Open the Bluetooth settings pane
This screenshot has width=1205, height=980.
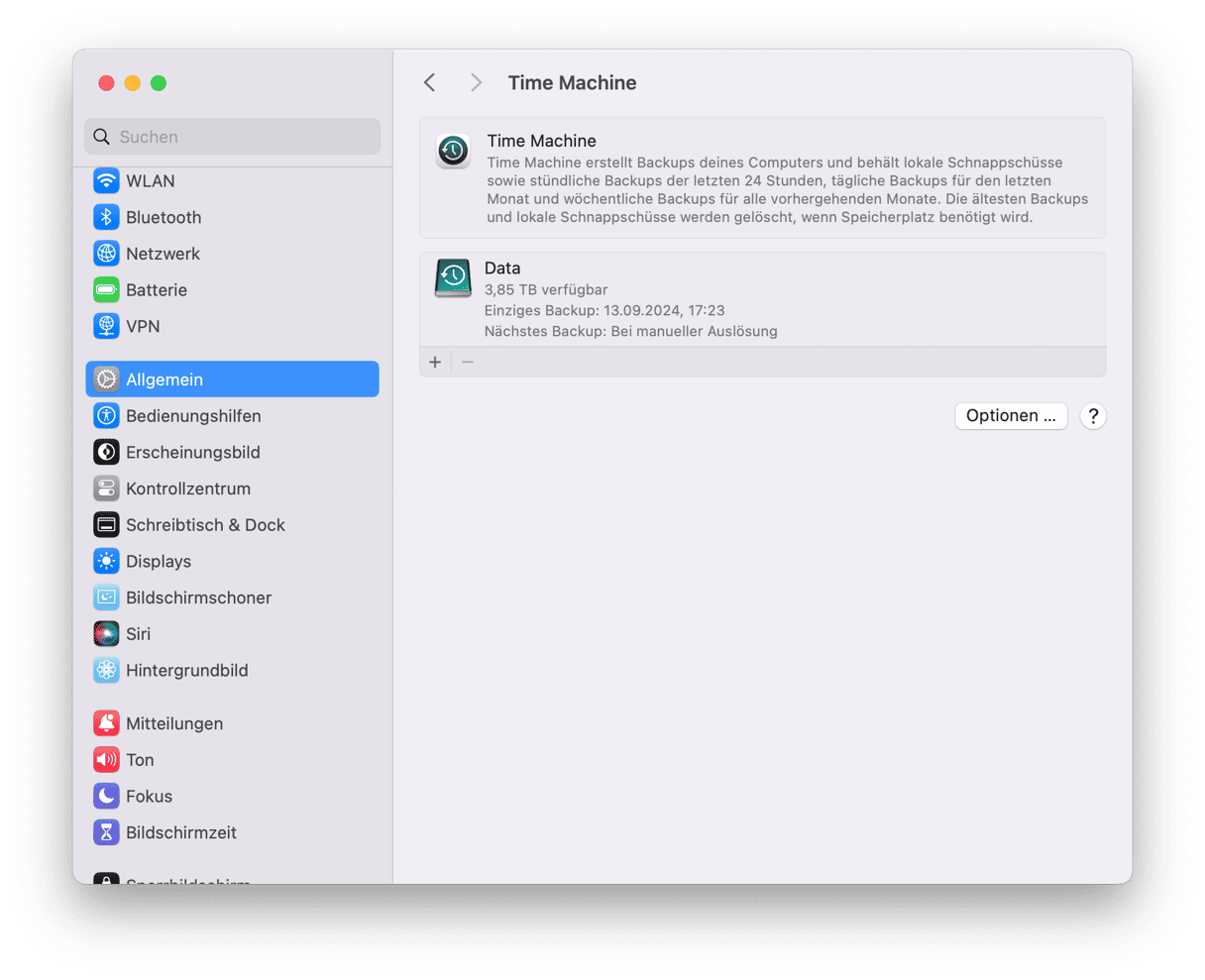point(232,217)
